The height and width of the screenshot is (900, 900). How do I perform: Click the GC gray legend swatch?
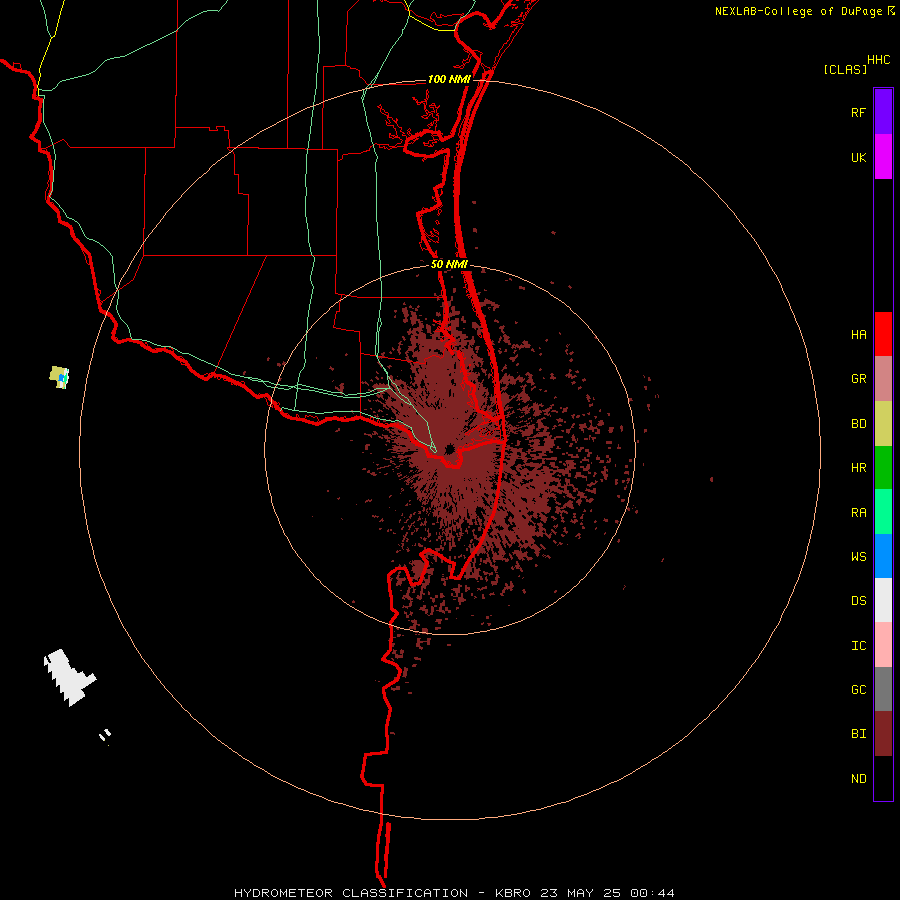(x=883, y=689)
